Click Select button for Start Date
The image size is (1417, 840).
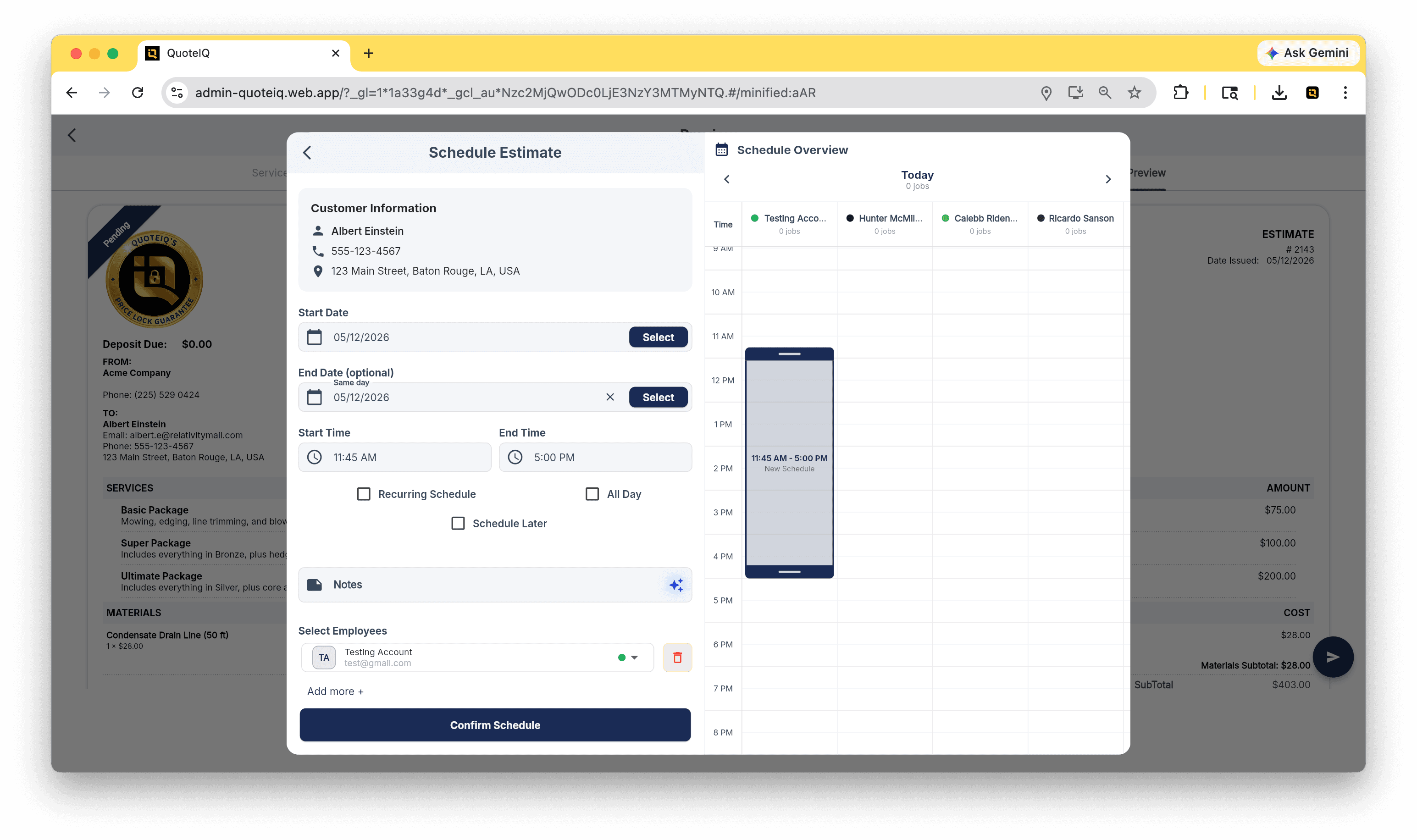[658, 337]
